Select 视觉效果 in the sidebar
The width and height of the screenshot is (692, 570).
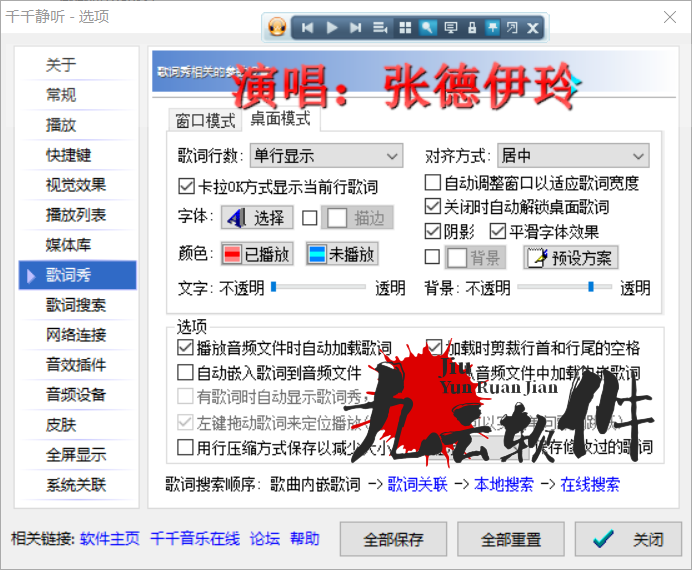point(78,185)
